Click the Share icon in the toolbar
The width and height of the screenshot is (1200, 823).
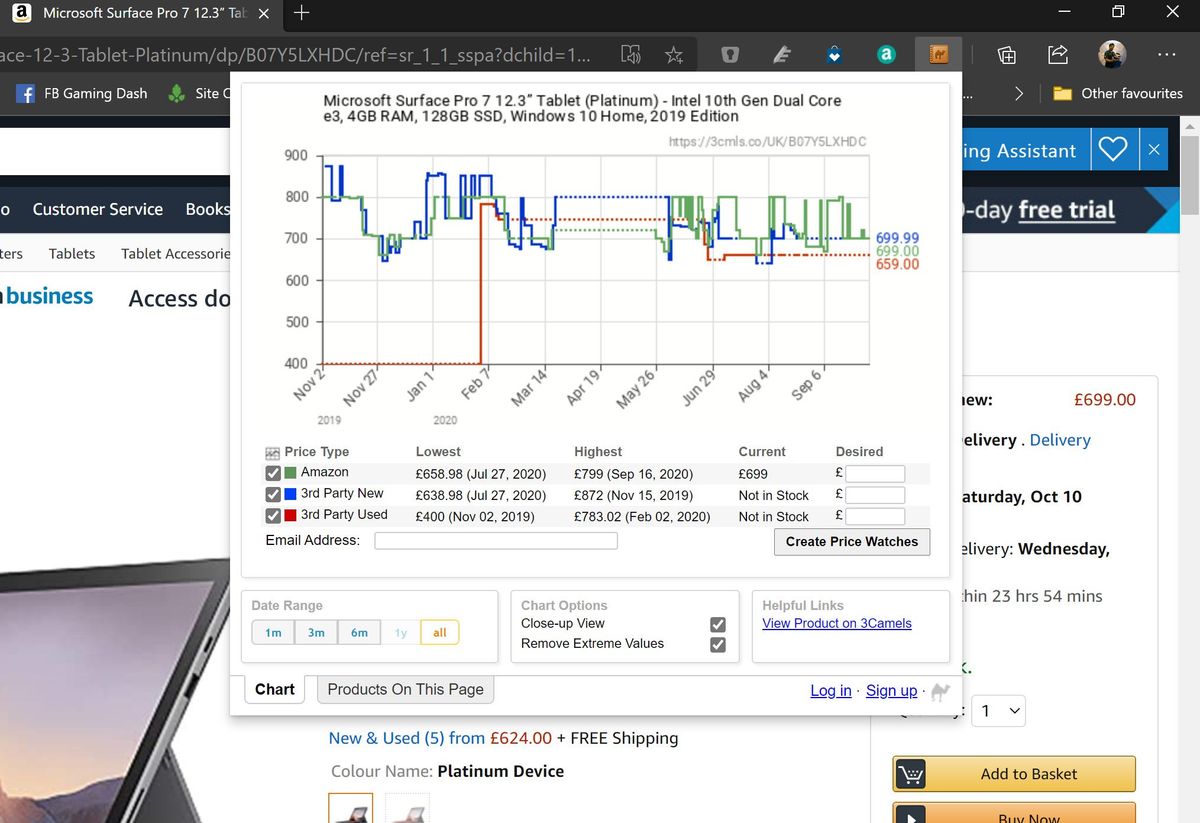1057,55
